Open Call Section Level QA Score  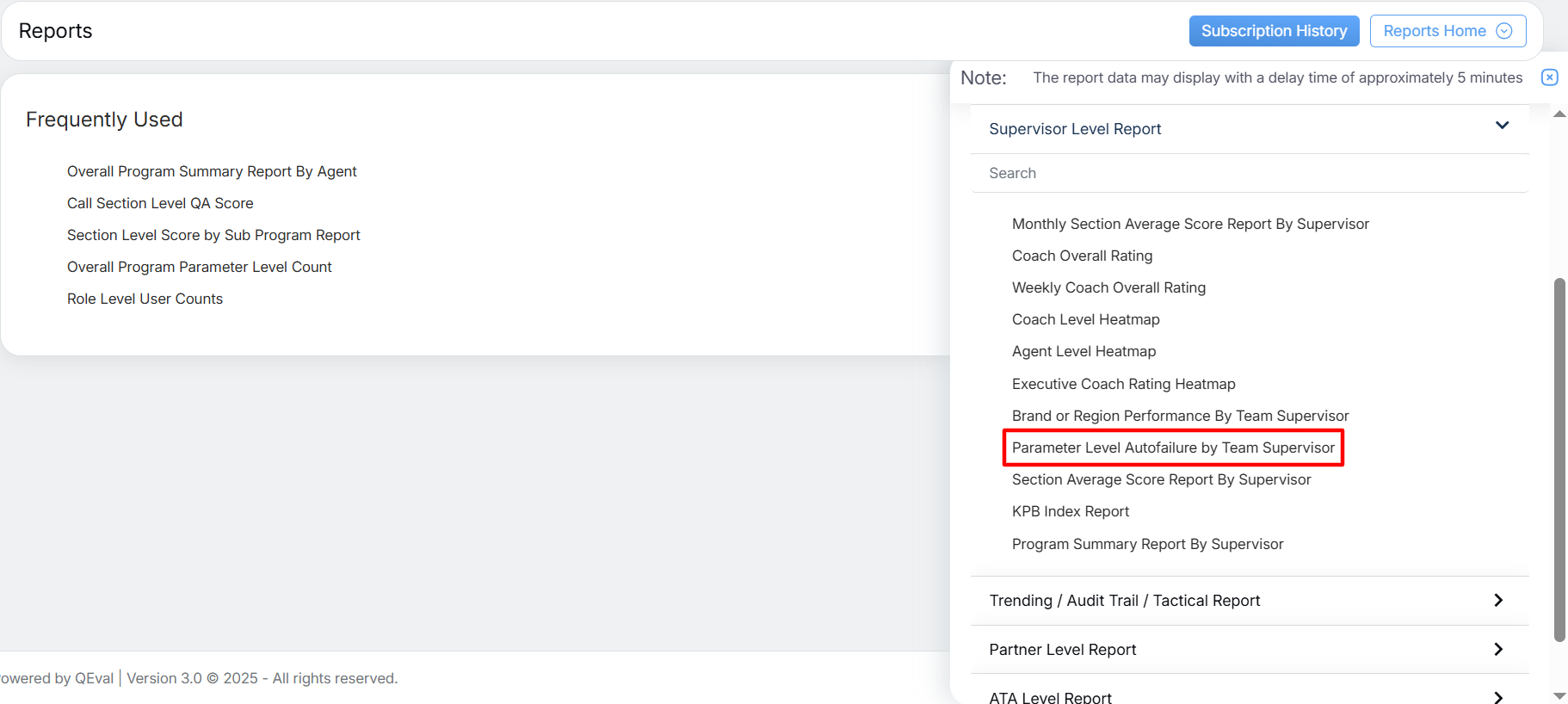(x=160, y=203)
